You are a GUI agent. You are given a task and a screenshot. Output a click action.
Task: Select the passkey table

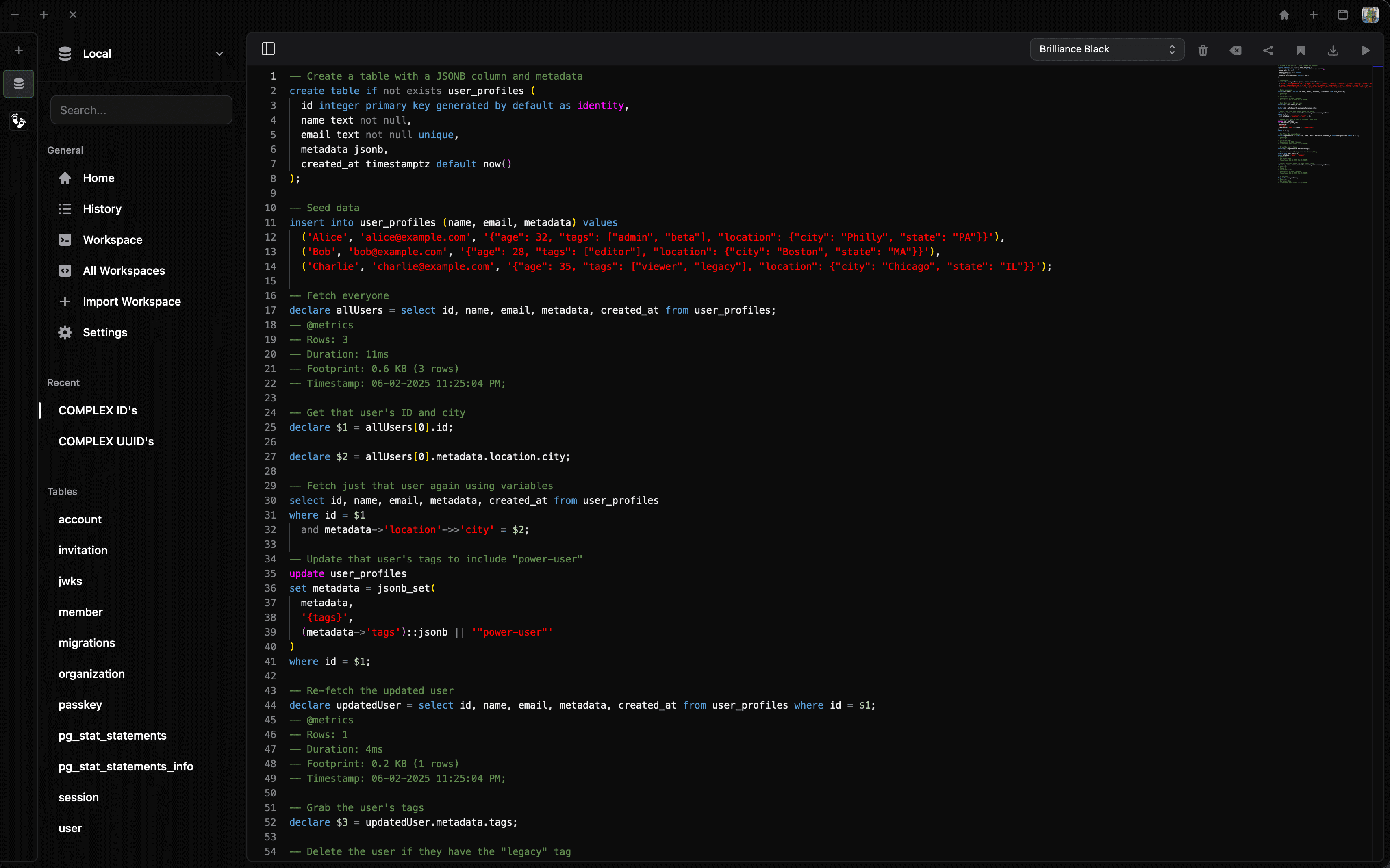80,705
